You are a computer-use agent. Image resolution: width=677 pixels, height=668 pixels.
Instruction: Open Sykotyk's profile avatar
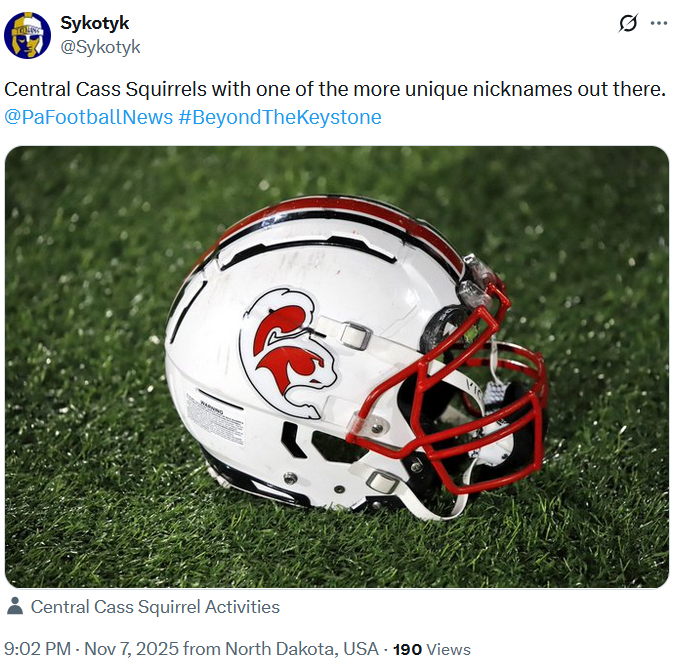point(28,35)
